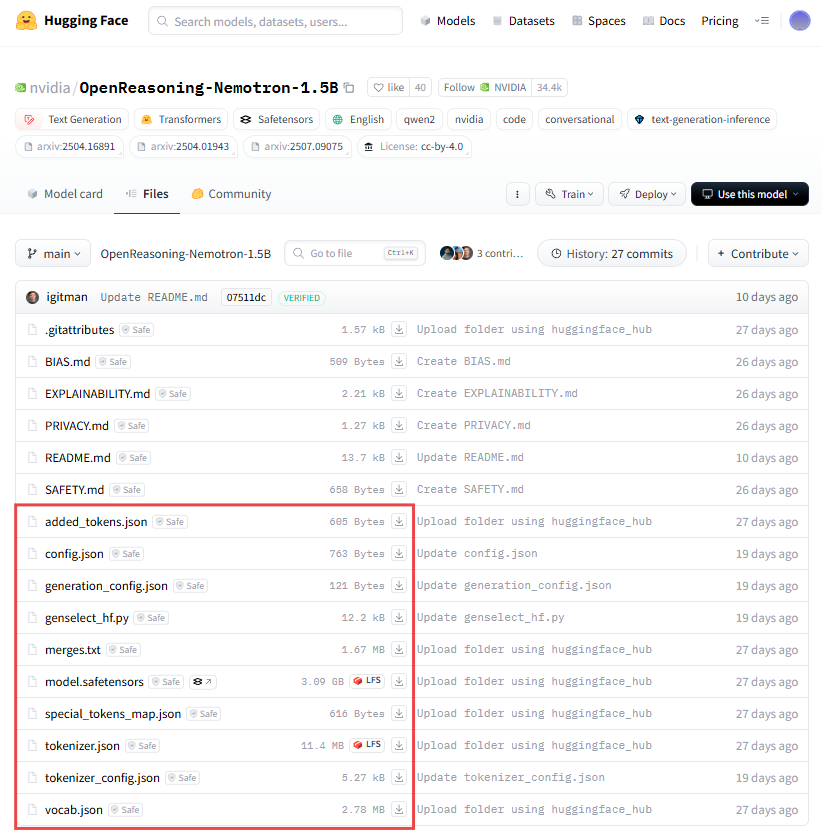
Task: Download generation_config.json via download icon
Action: 399,585
